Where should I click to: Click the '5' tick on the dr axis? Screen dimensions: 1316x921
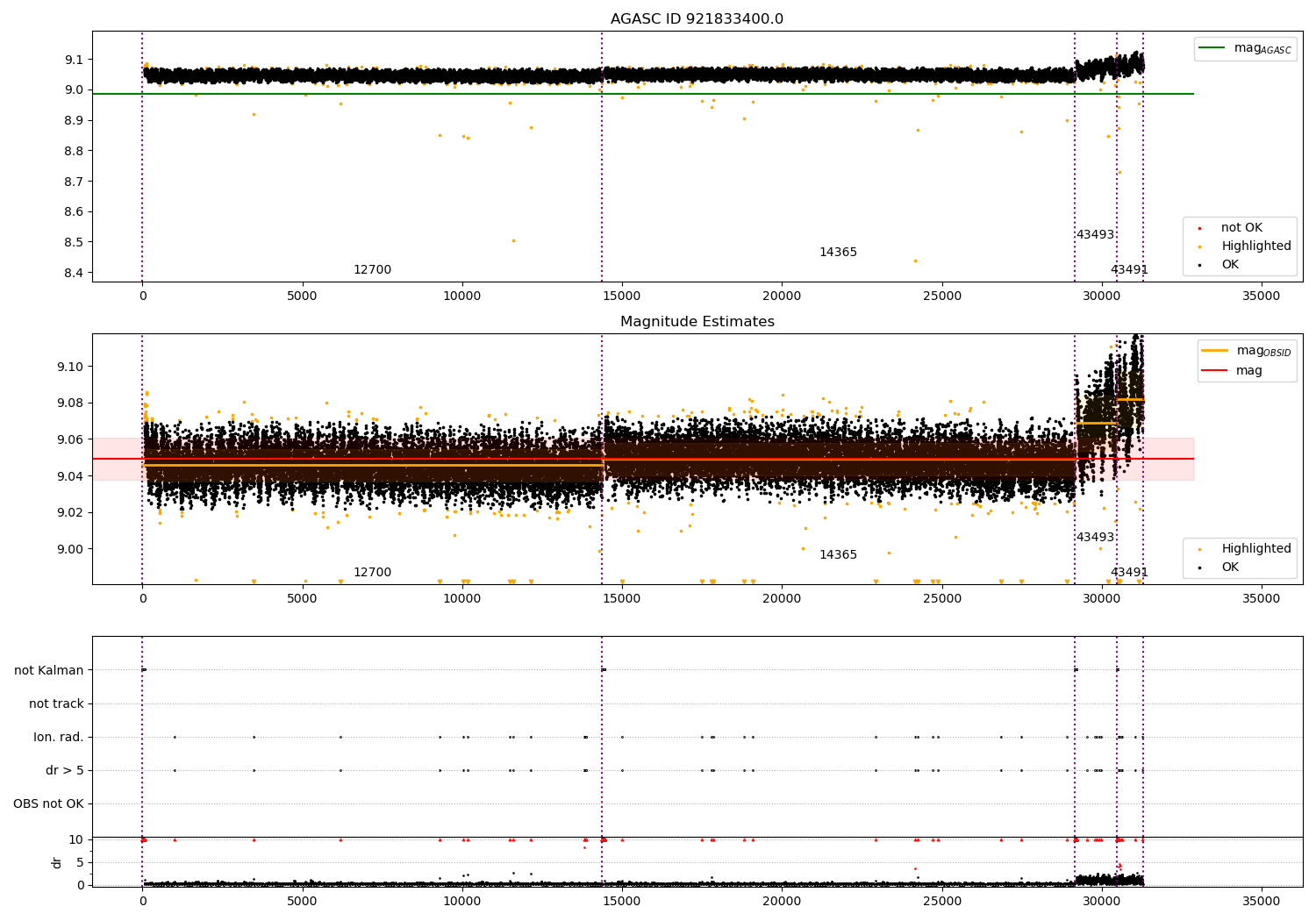[81, 862]
